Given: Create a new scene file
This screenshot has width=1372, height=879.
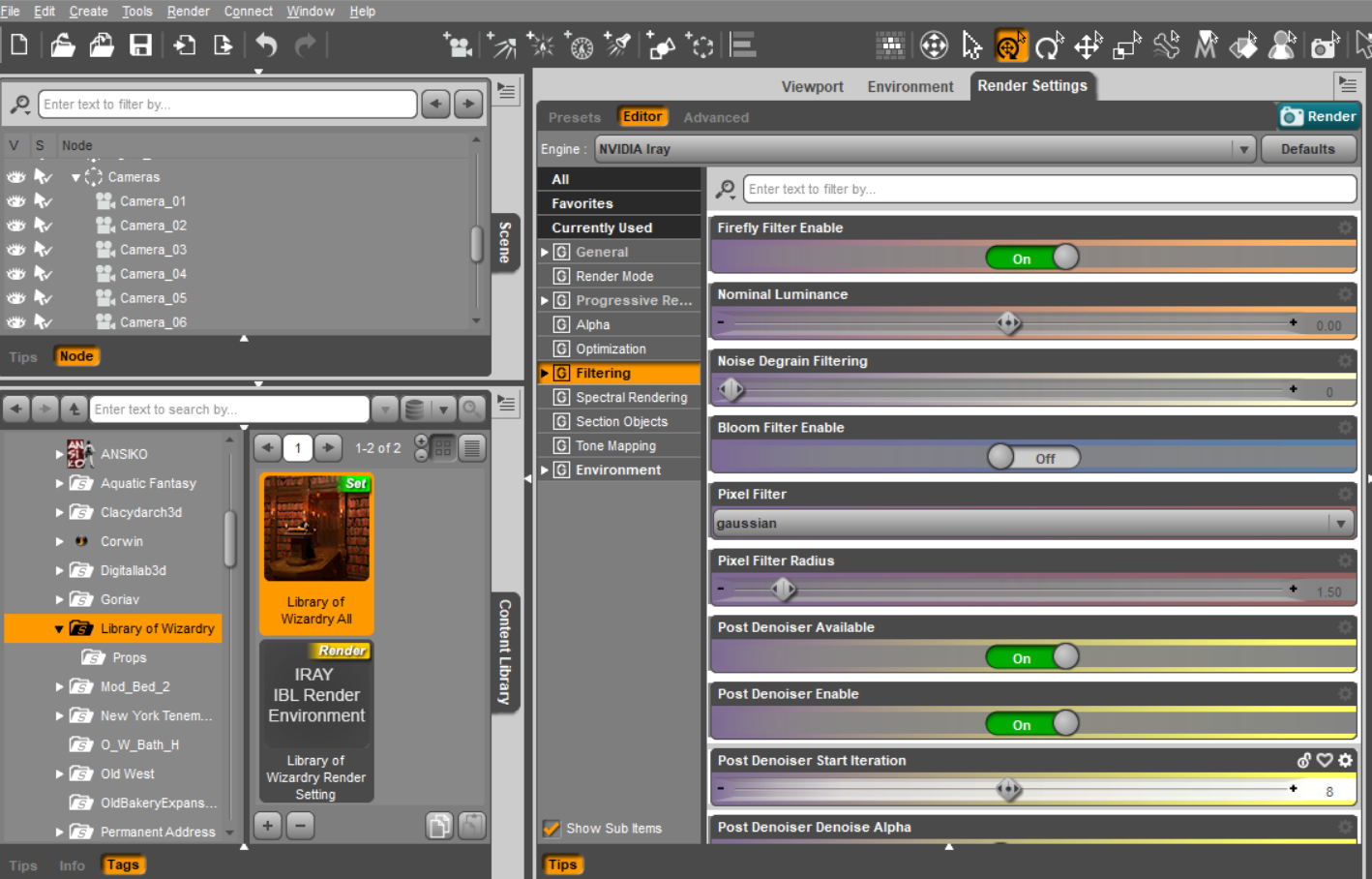Looking at the screenshot, I should tap(19, 45).
